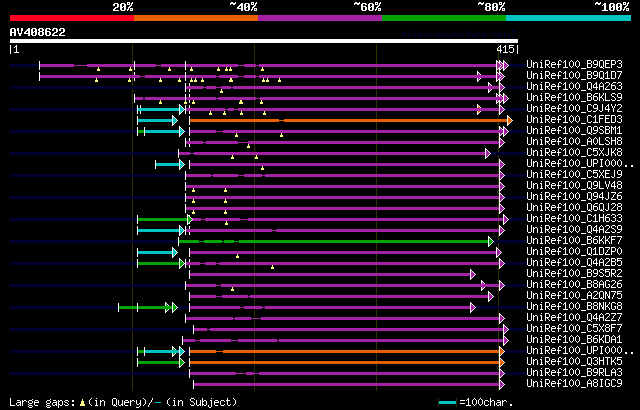Open the UniRef100_Q4A2Z7 label
Viewport: 640px width, 410px height.
574,318
